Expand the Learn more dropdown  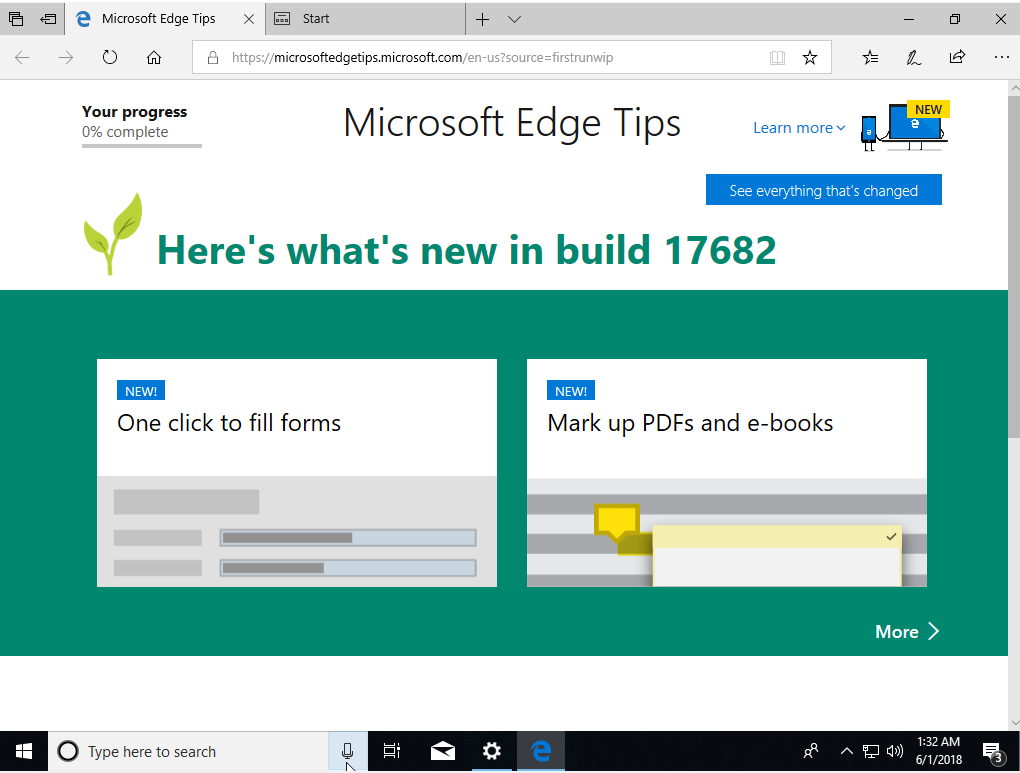pyautogui.click(x=799, y=128)
